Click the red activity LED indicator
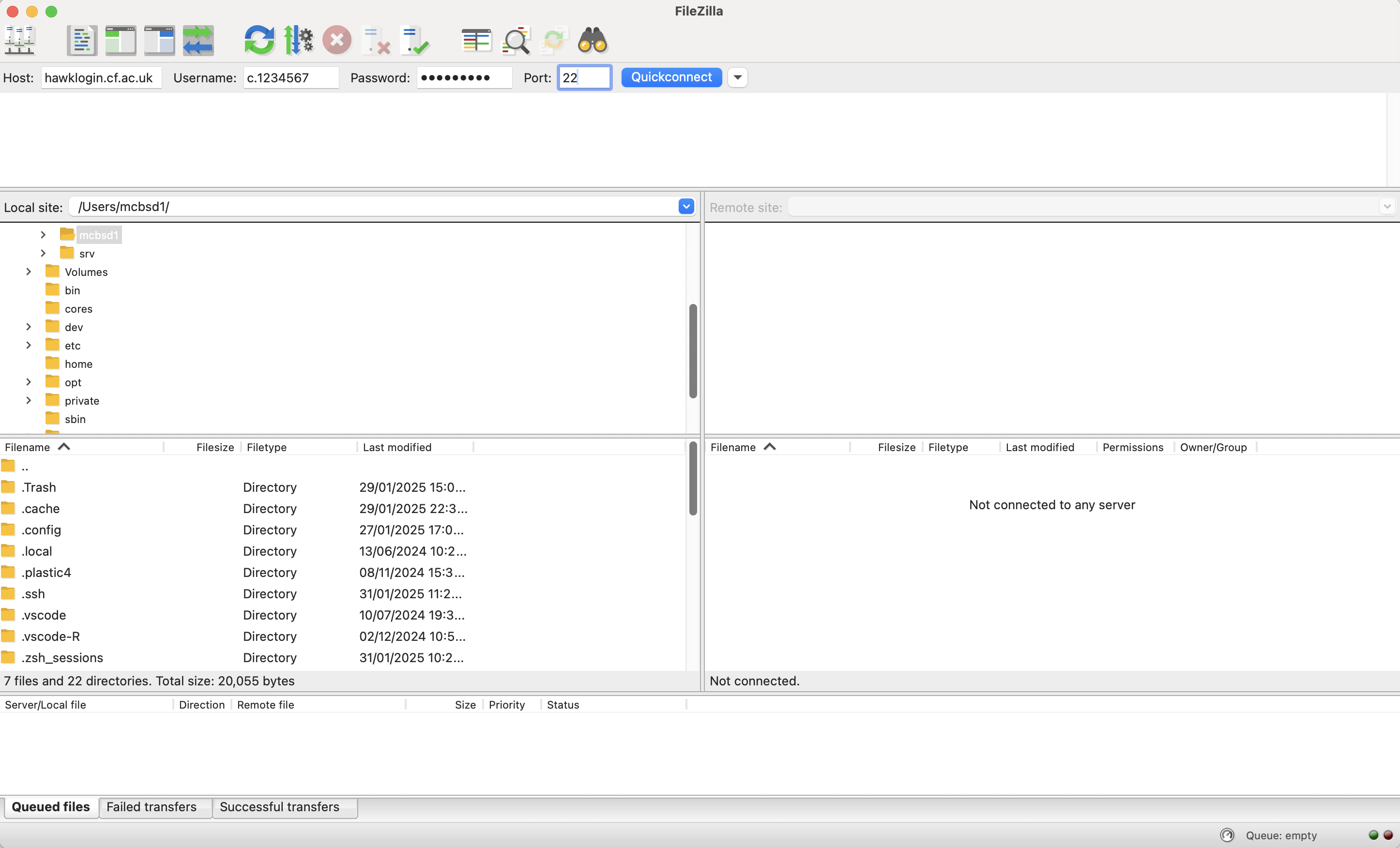The width and height of the screenshot is (1400, 848). tap(1388, 835)
